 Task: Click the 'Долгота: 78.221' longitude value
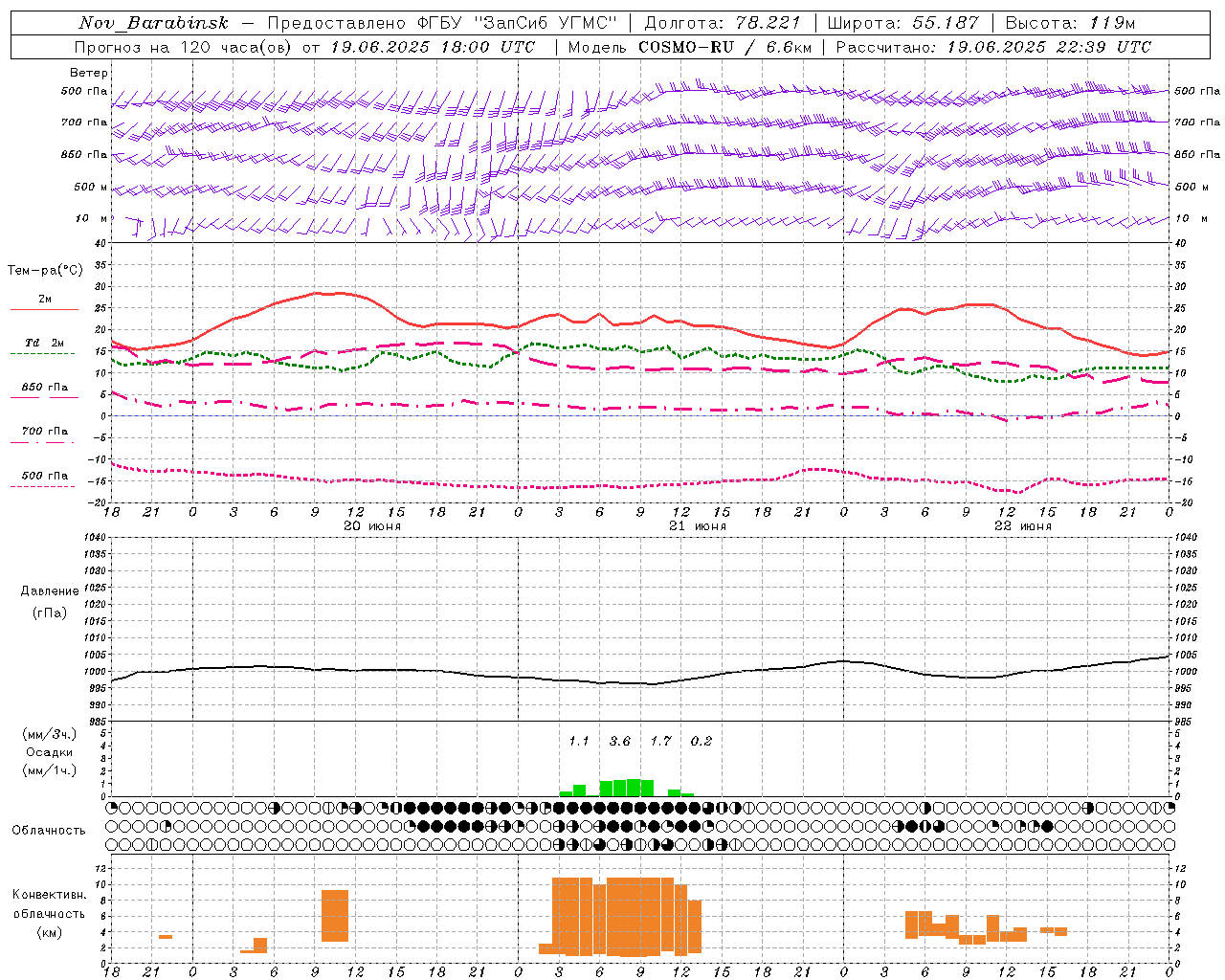pos(722,23)
